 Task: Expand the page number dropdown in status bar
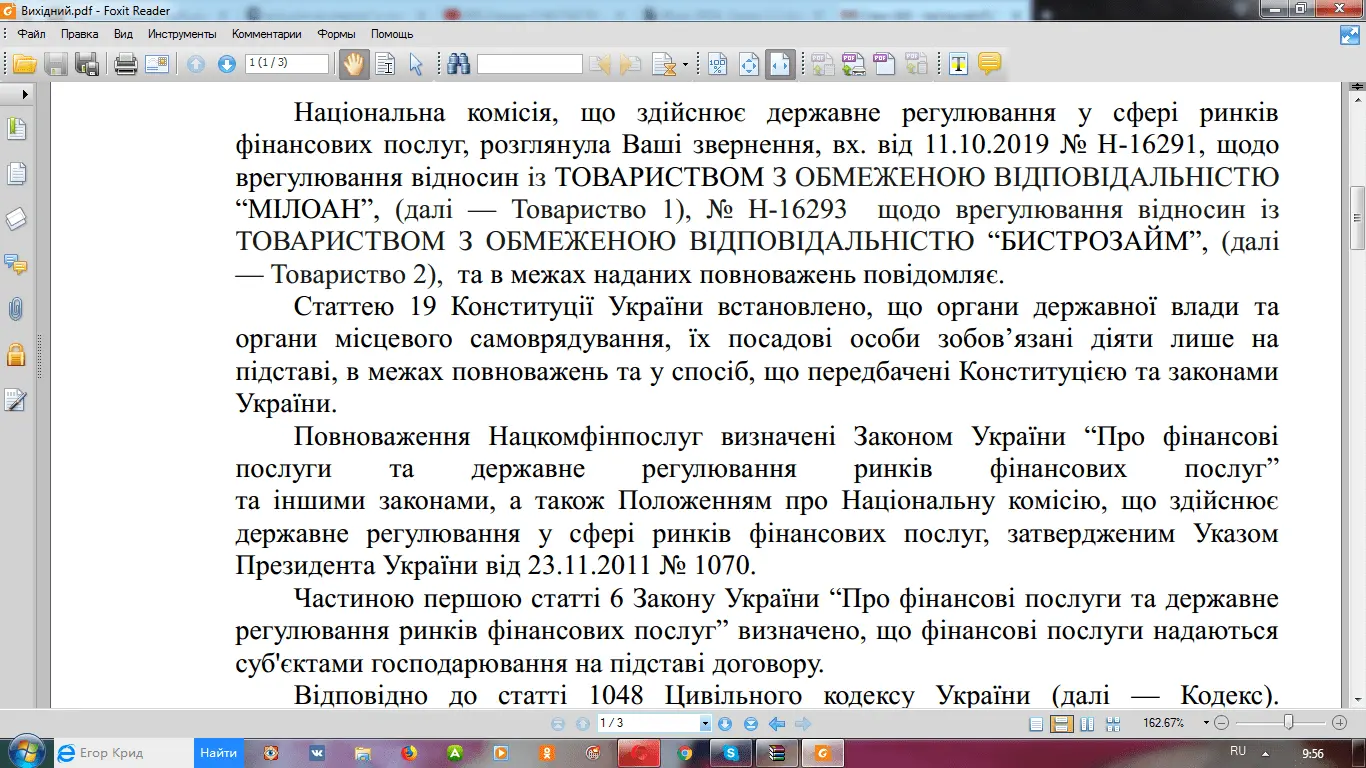[705, 723]
